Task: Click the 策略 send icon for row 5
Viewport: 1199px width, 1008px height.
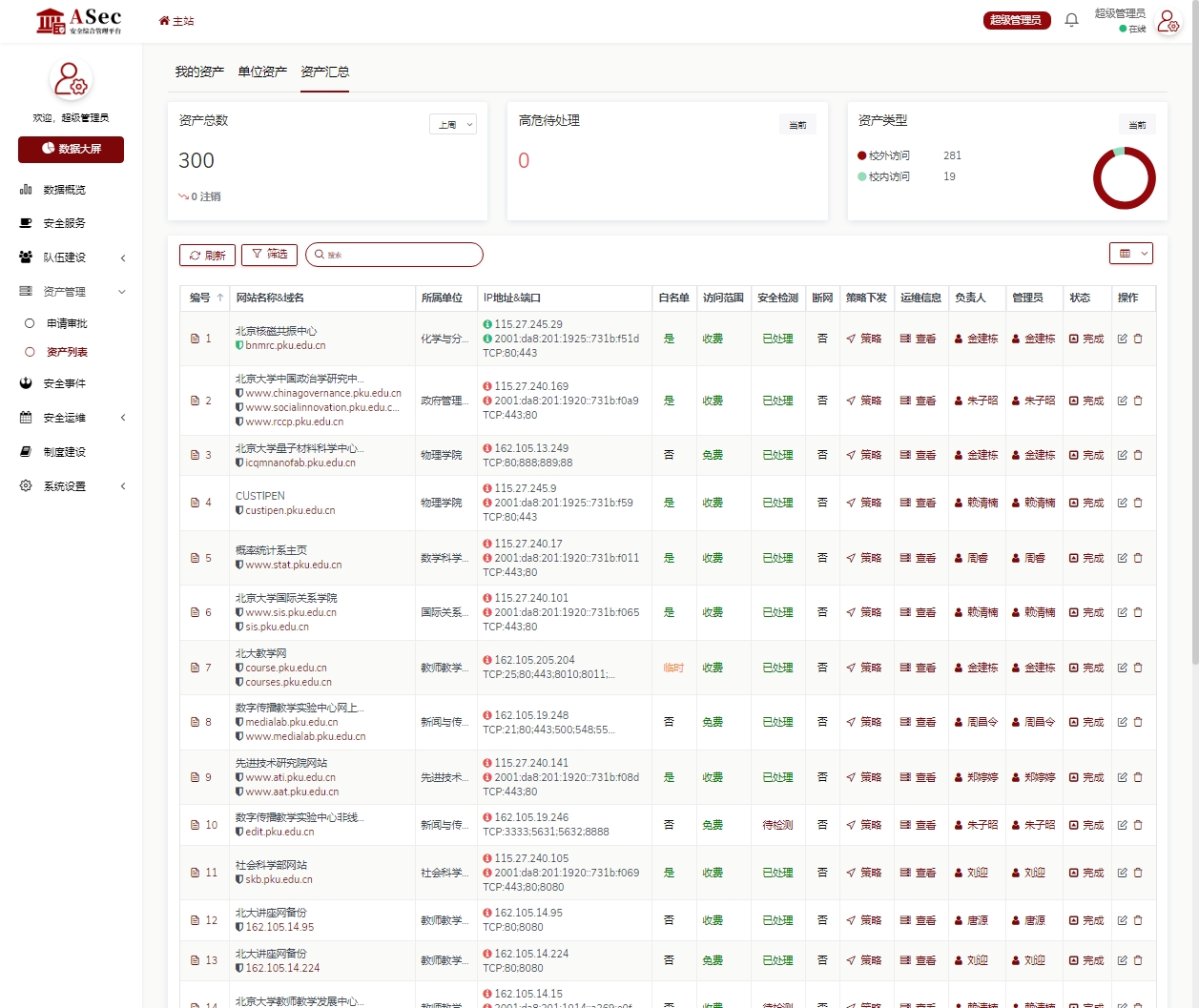Action: click(x=863, y=558)
